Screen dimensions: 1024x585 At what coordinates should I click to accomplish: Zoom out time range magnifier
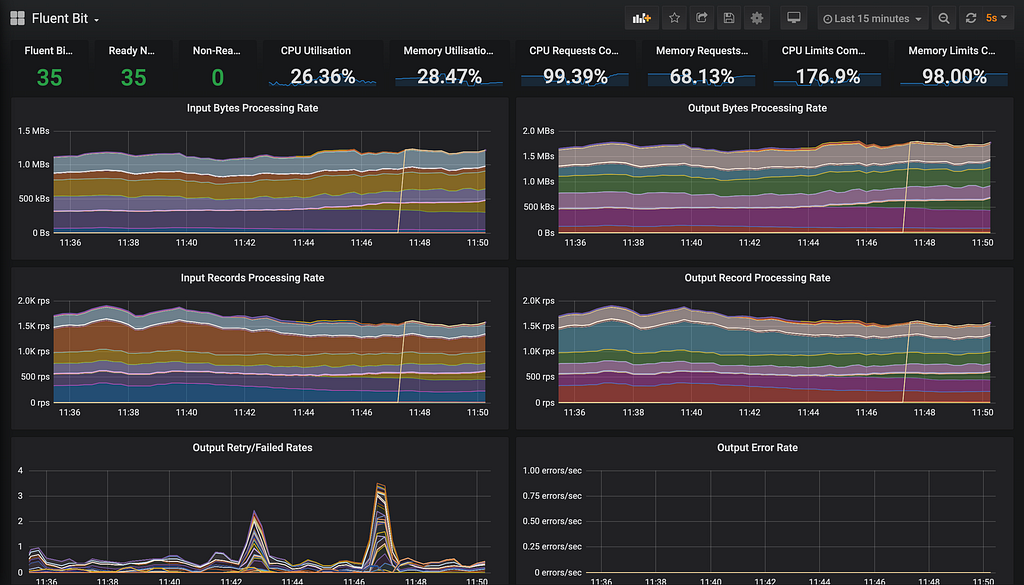point(944,18)
